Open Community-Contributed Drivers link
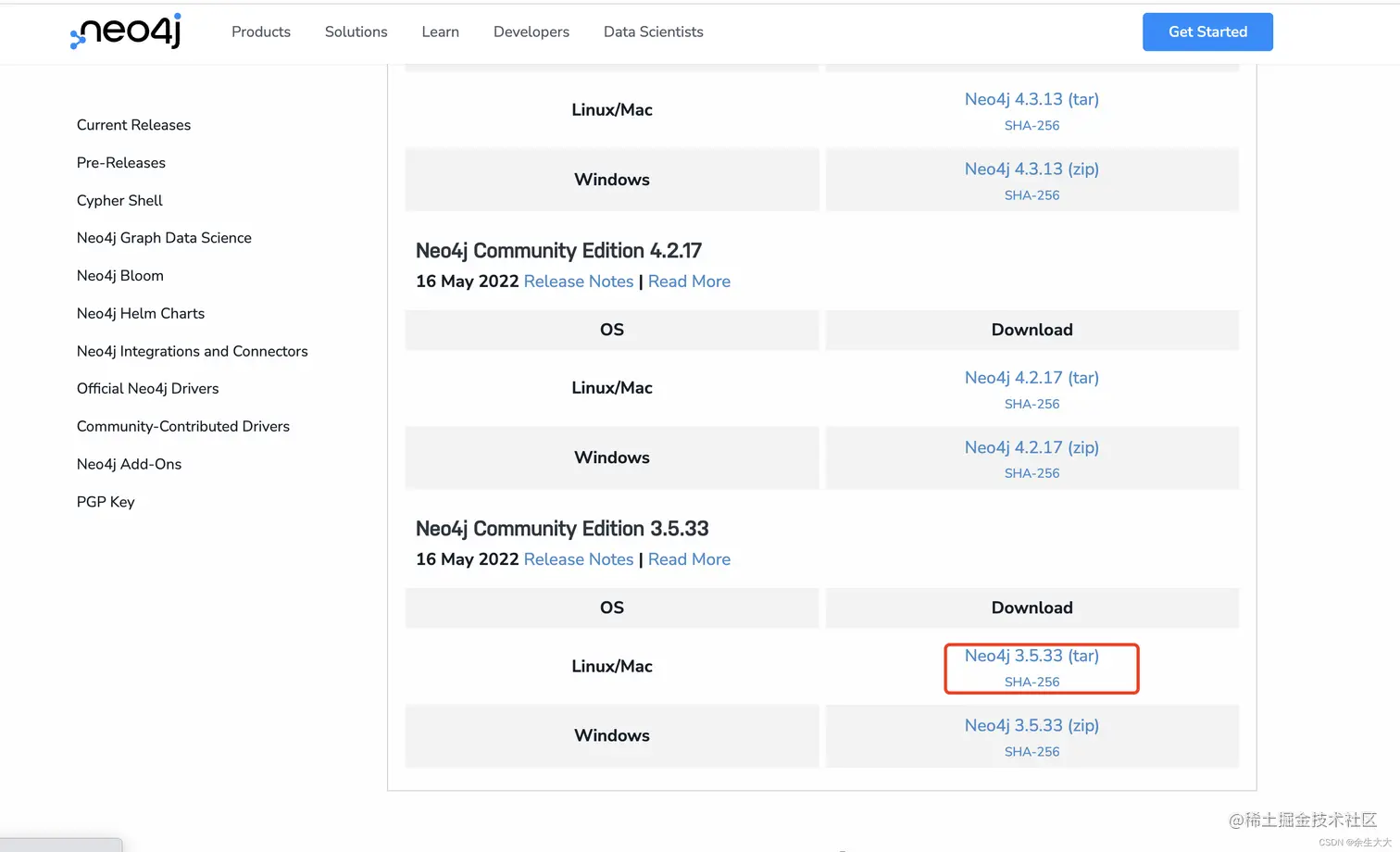The width and height of the screenshot is (1400, 852). (x=183, y=426)
